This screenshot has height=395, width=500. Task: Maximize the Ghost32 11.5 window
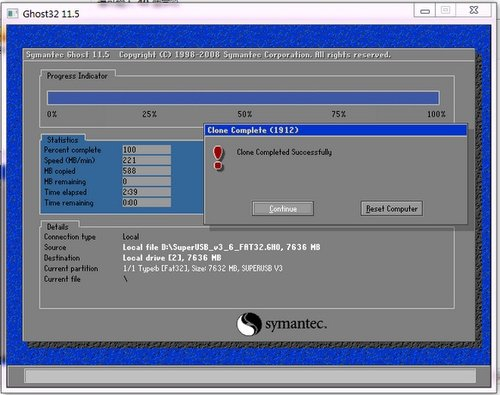click(x=445, y=10)
